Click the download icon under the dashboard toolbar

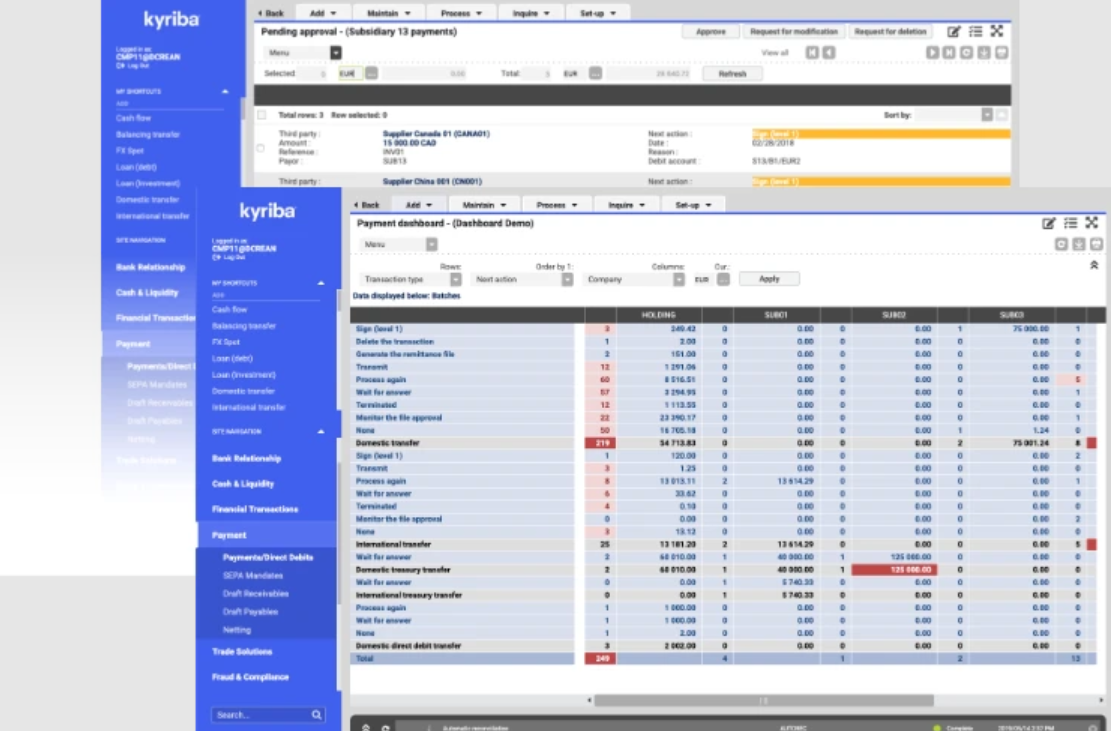point(1079,245)
